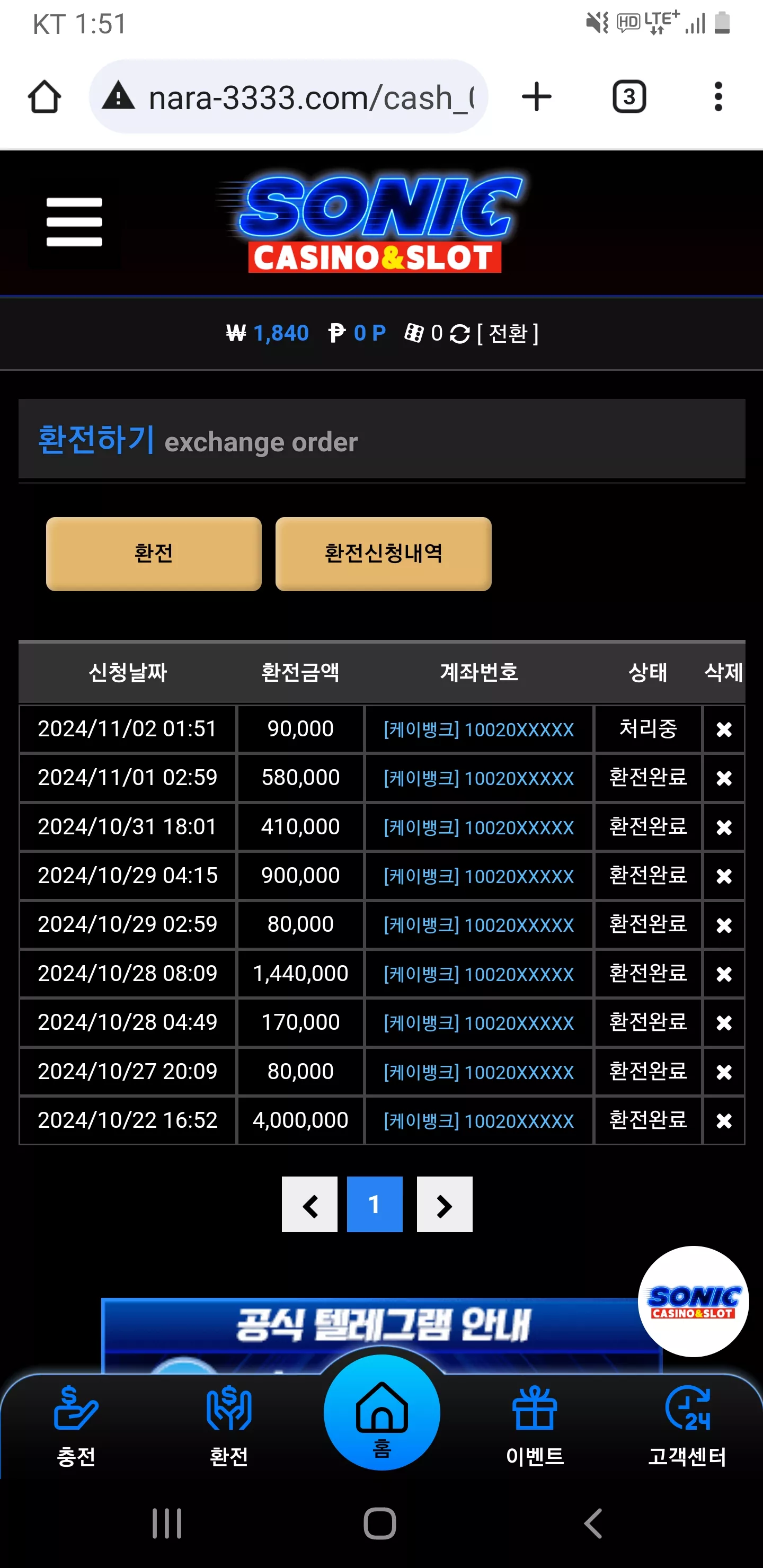Switch to the 환전신청내역 tab
The width and height of the screenshot is (763, 1568).
tap(383, 554)
